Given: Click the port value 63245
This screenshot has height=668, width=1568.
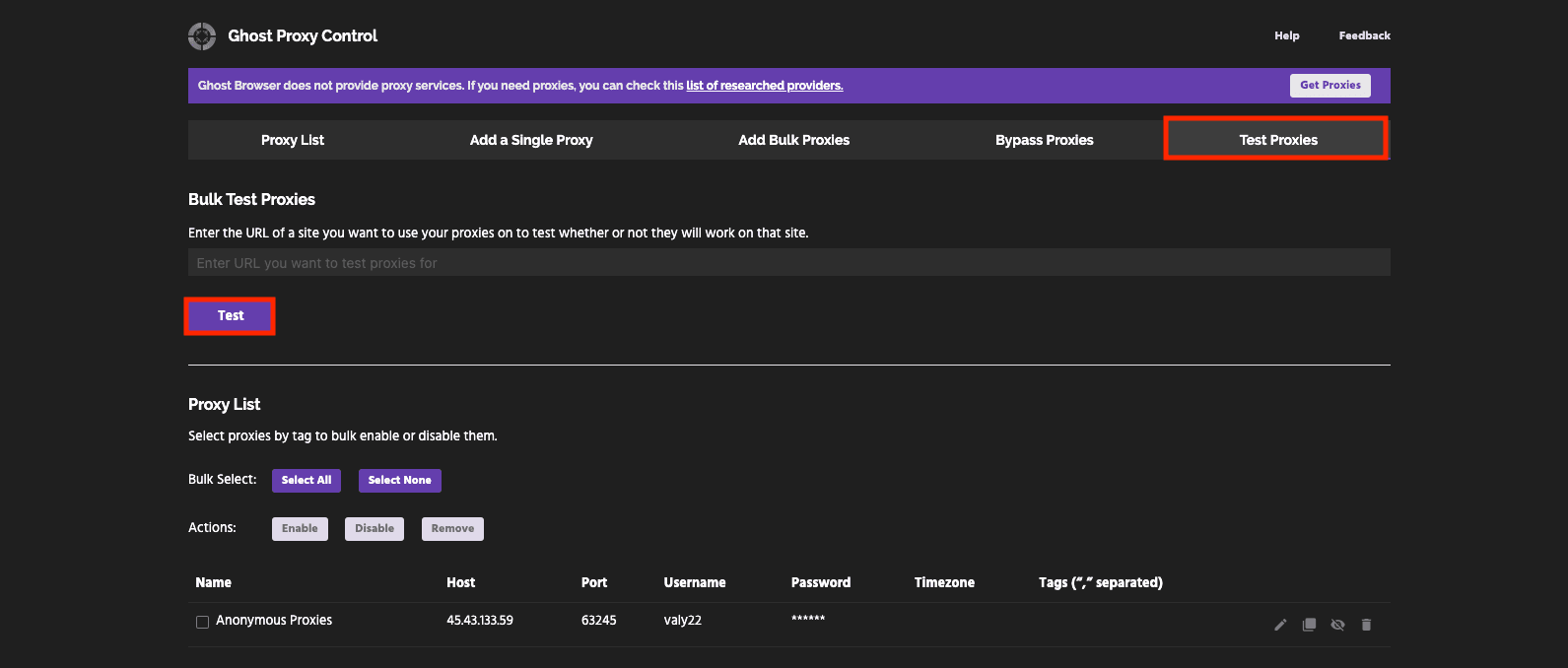Looking at the screenshot, I should point(599,620).
